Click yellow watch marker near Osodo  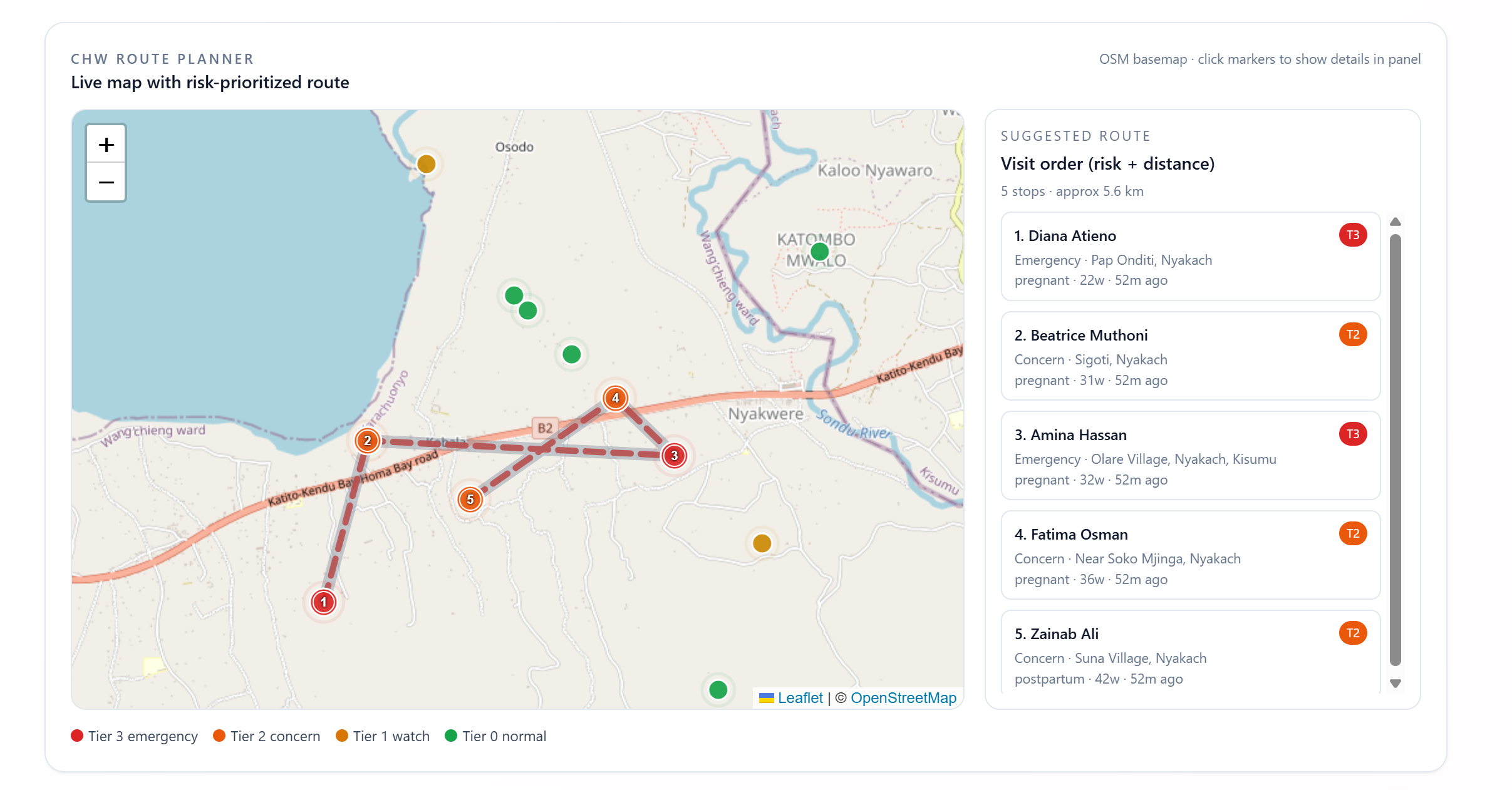point(427,164)
